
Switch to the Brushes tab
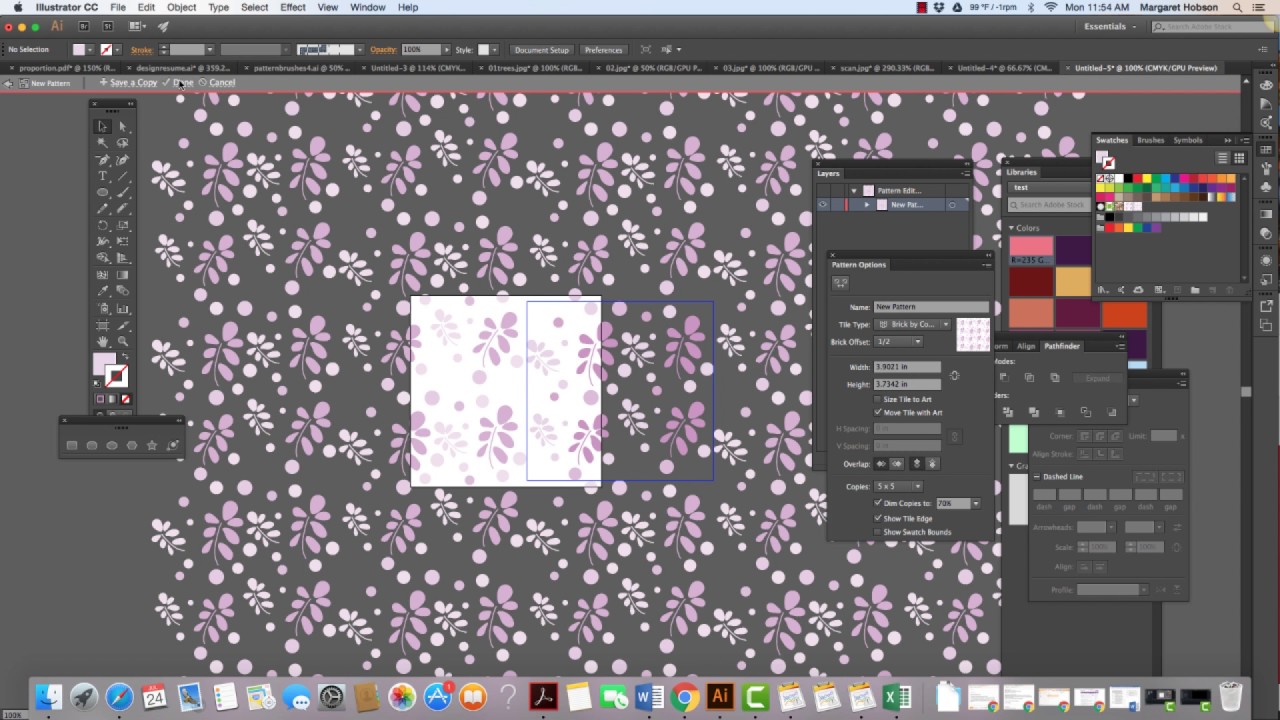click(1151, 140)
